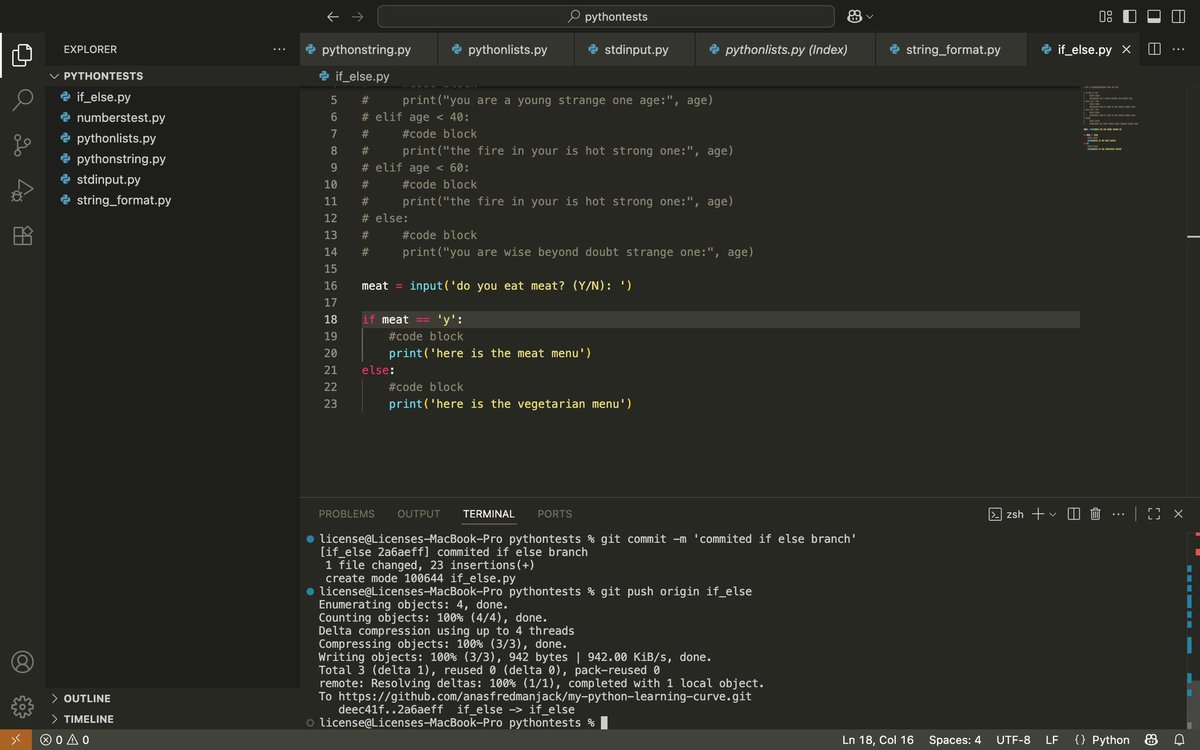Open the PORTS panel tab
This screenshot has height=750, width=1200.
(x=555, y=514)
